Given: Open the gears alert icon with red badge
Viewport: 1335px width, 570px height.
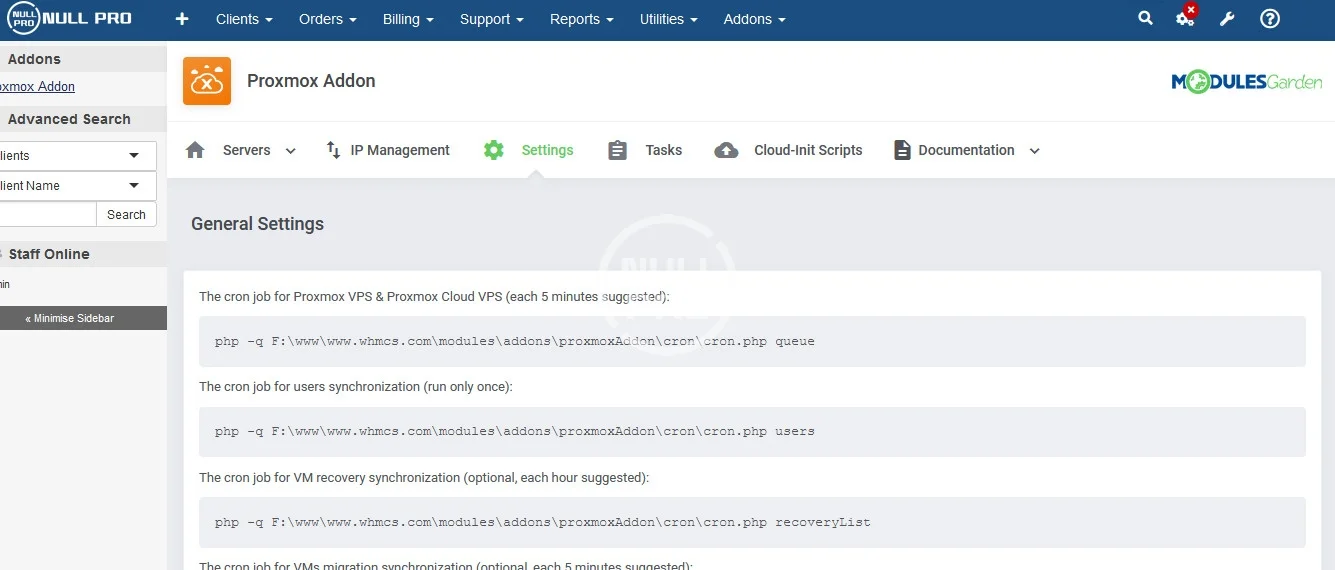Looking at the screenshot, I should click(1186, 16).
